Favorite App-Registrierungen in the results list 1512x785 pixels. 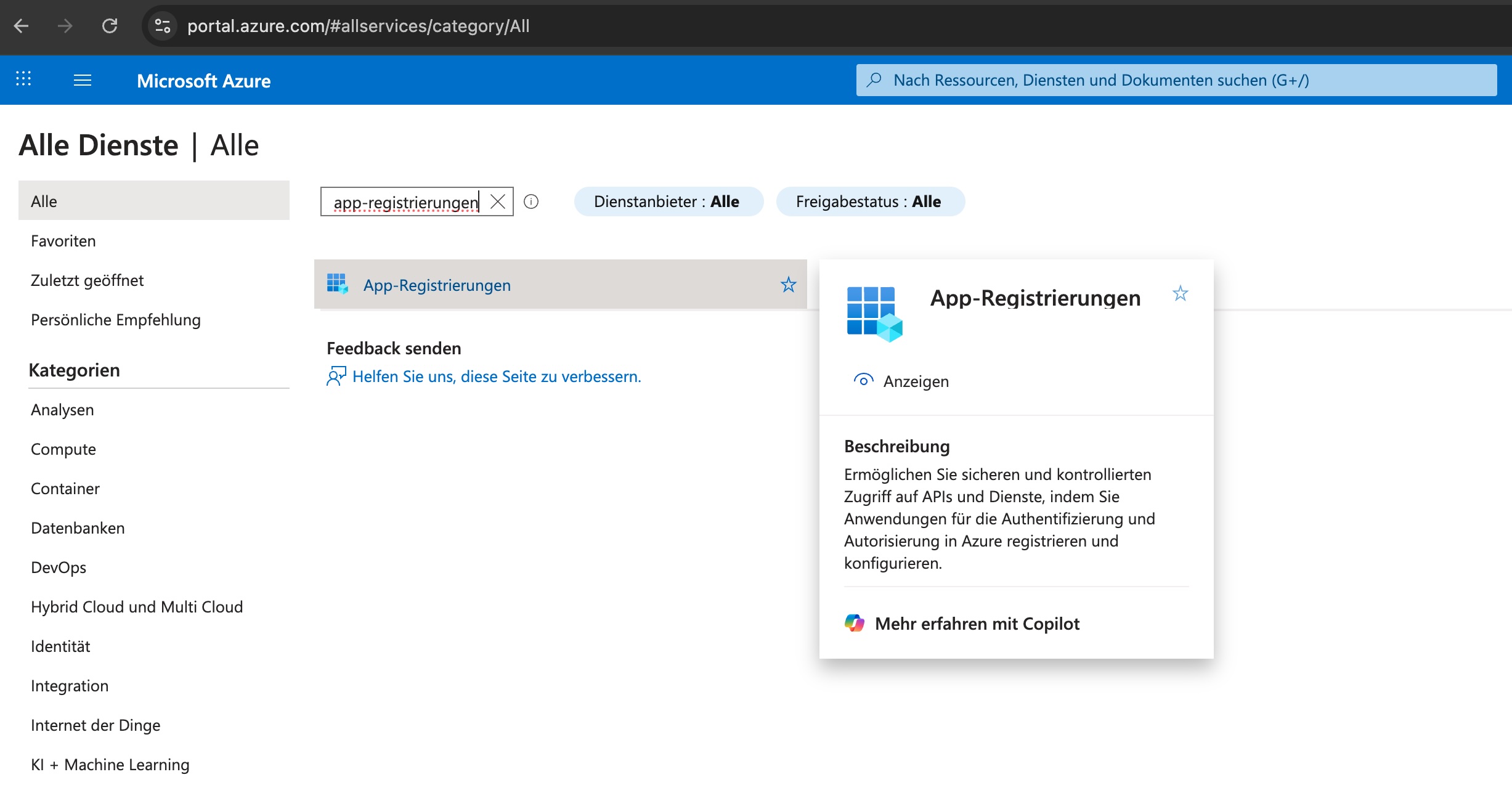click(788, 285)
